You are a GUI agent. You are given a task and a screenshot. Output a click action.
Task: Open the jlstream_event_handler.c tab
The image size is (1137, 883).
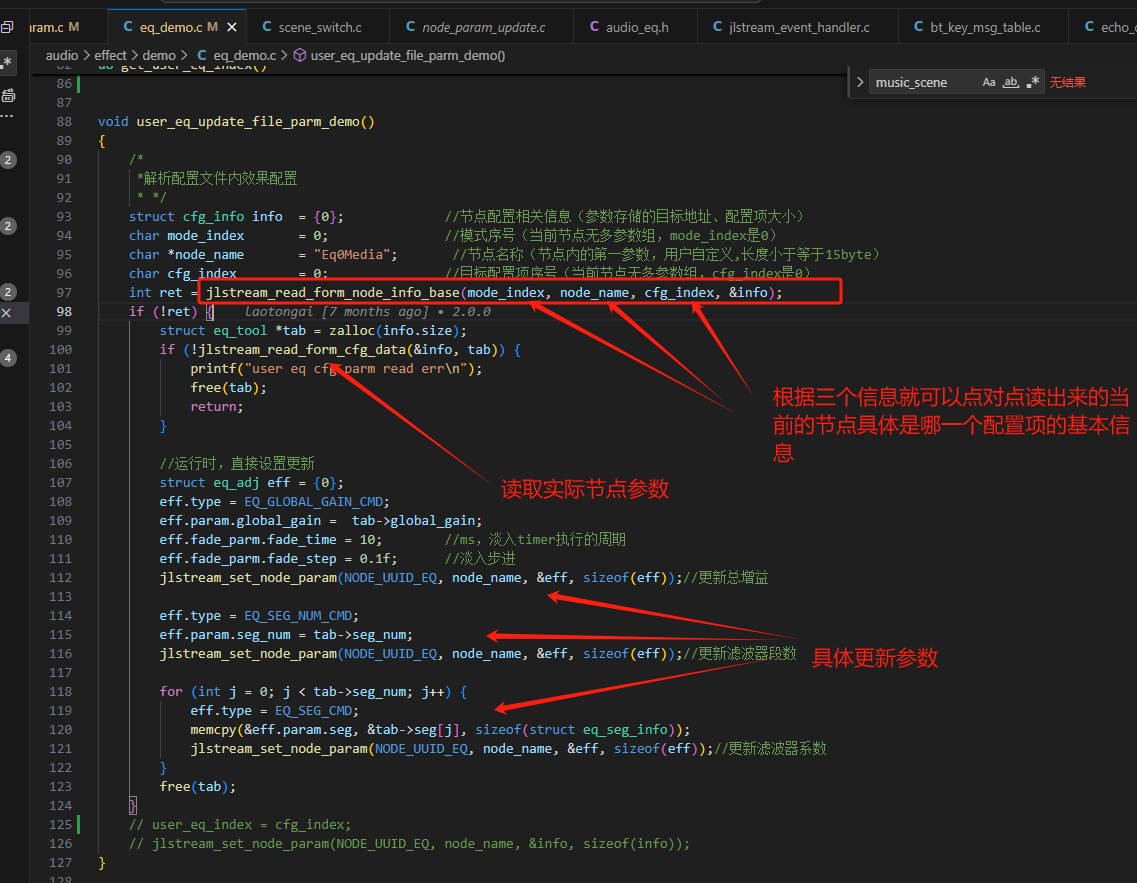(x=791, y=27)
